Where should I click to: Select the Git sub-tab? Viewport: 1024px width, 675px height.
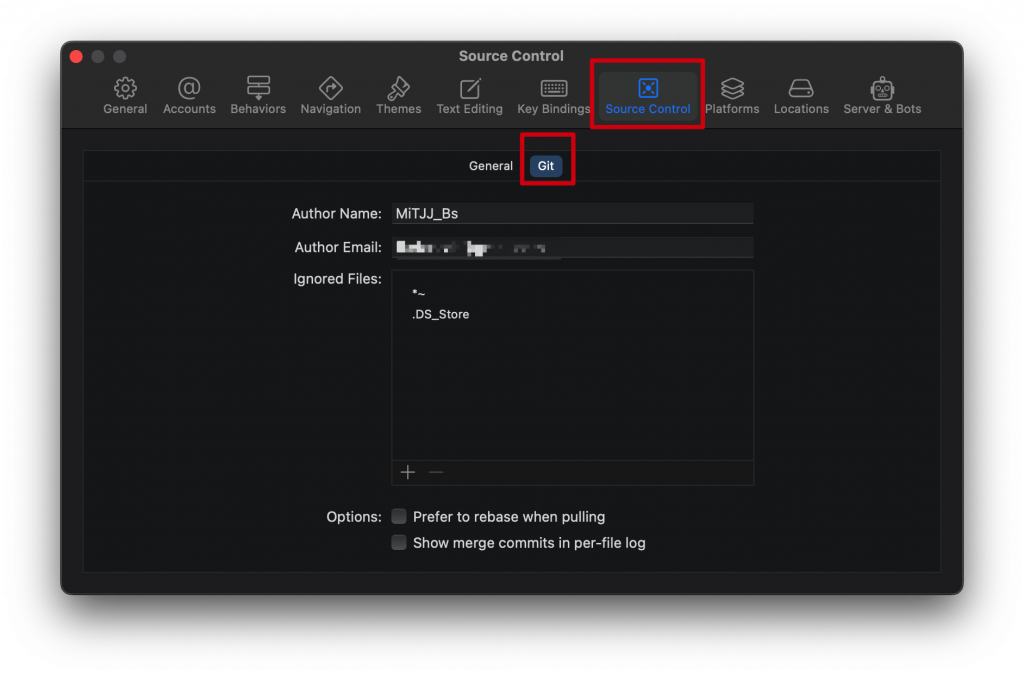545,166
